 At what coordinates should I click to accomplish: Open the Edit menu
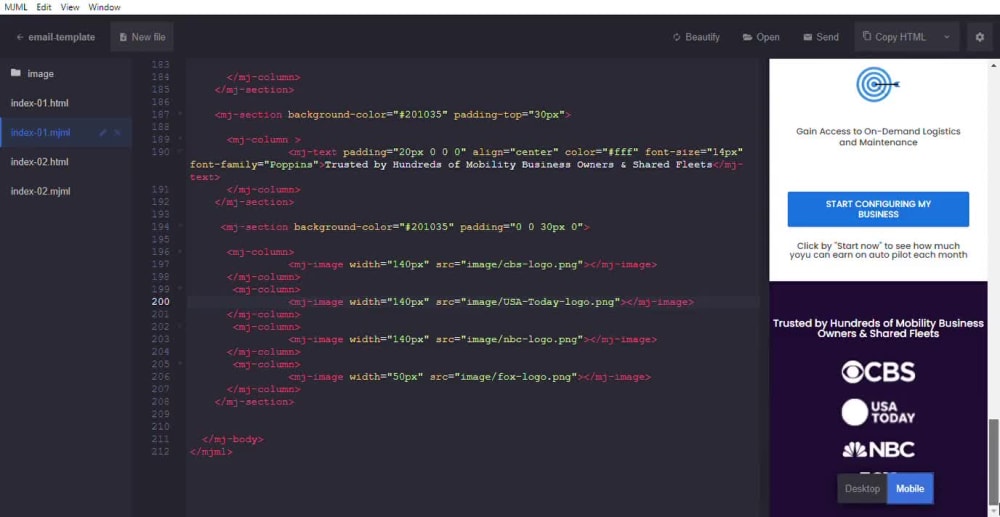pyautogui.click(x=44, y=7)
